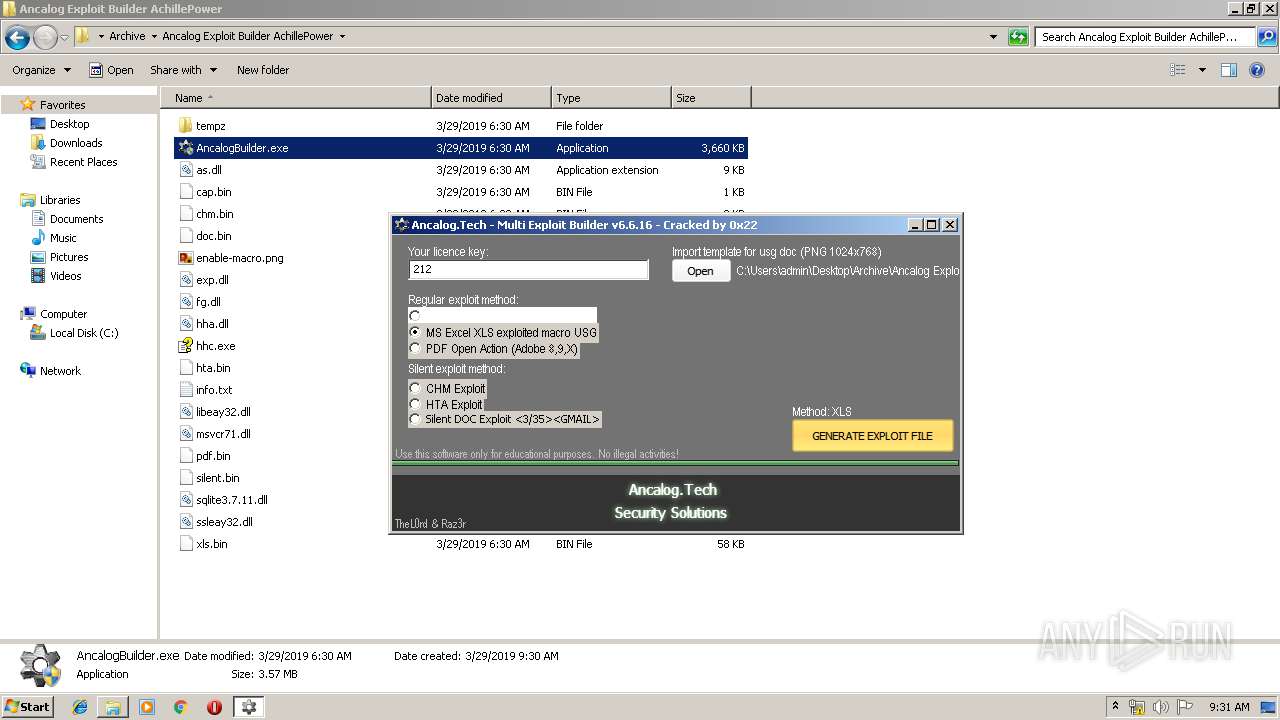1280x720 pixels.
Task: Click the Windows Explorer taskbar icon
Action: tap(113, 707)
